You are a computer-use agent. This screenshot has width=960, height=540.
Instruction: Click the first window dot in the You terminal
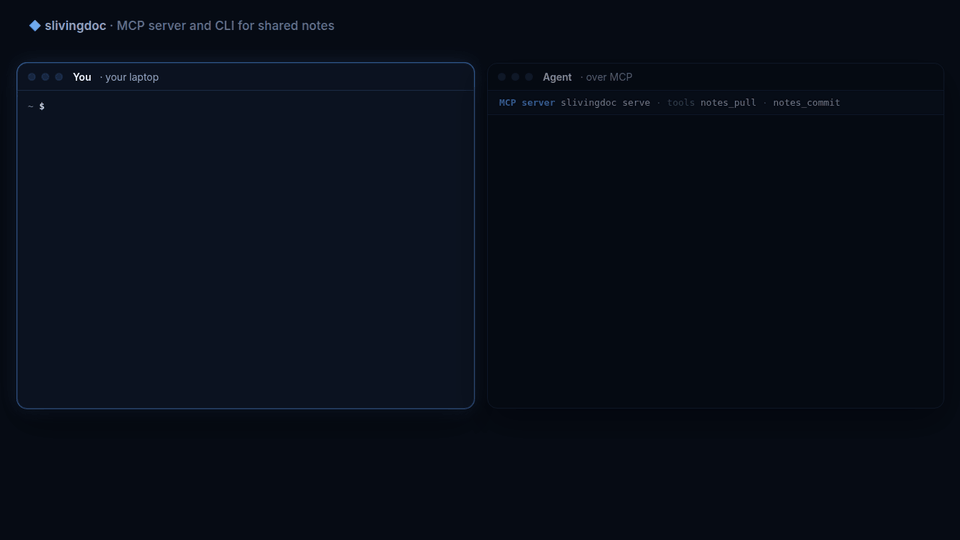pyautogui.click(x=32, y=77)
